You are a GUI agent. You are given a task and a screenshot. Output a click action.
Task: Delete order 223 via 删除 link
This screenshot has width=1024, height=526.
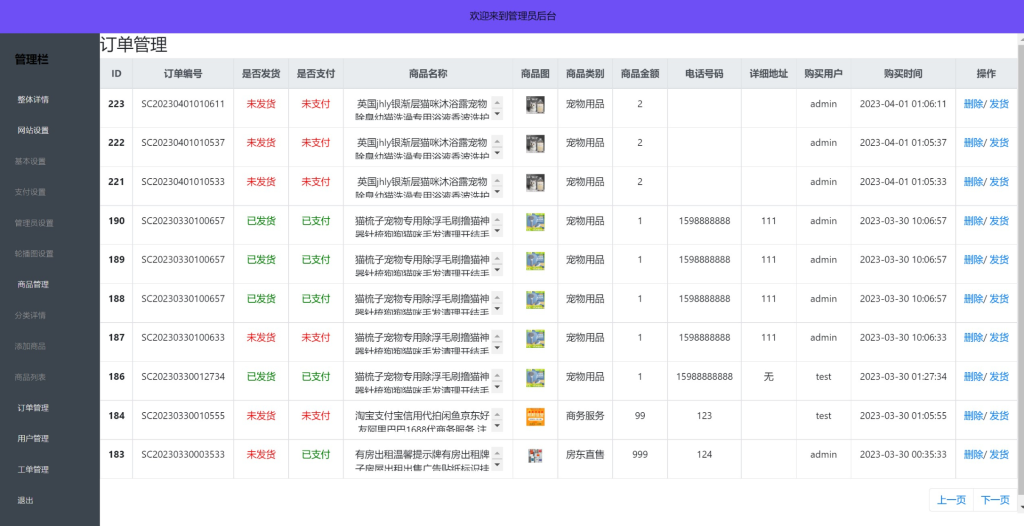pos(973,104)
